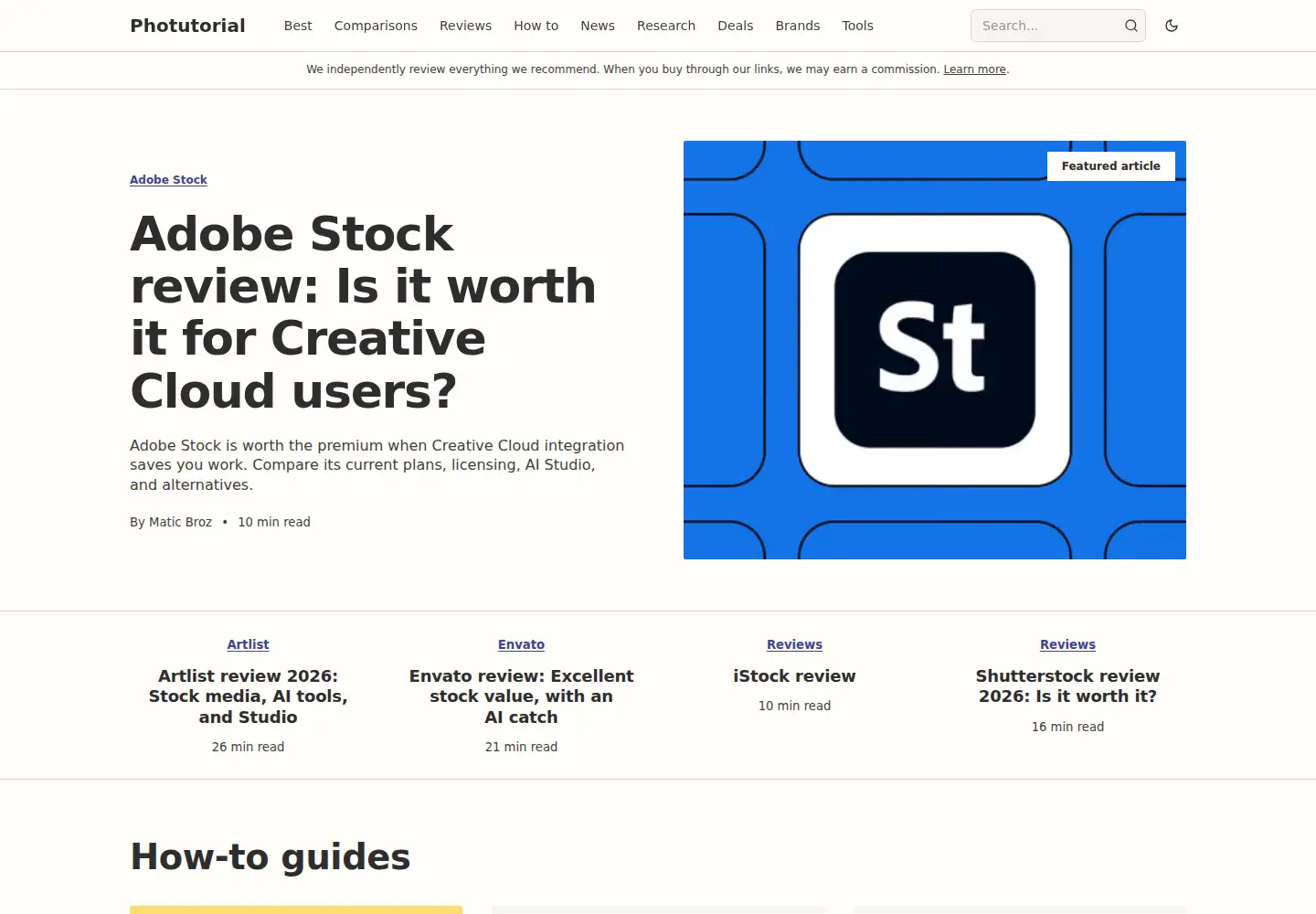Open the How to navigation item
The width and height of the screenshot is (1316, 914).
[x=536, y=26]
